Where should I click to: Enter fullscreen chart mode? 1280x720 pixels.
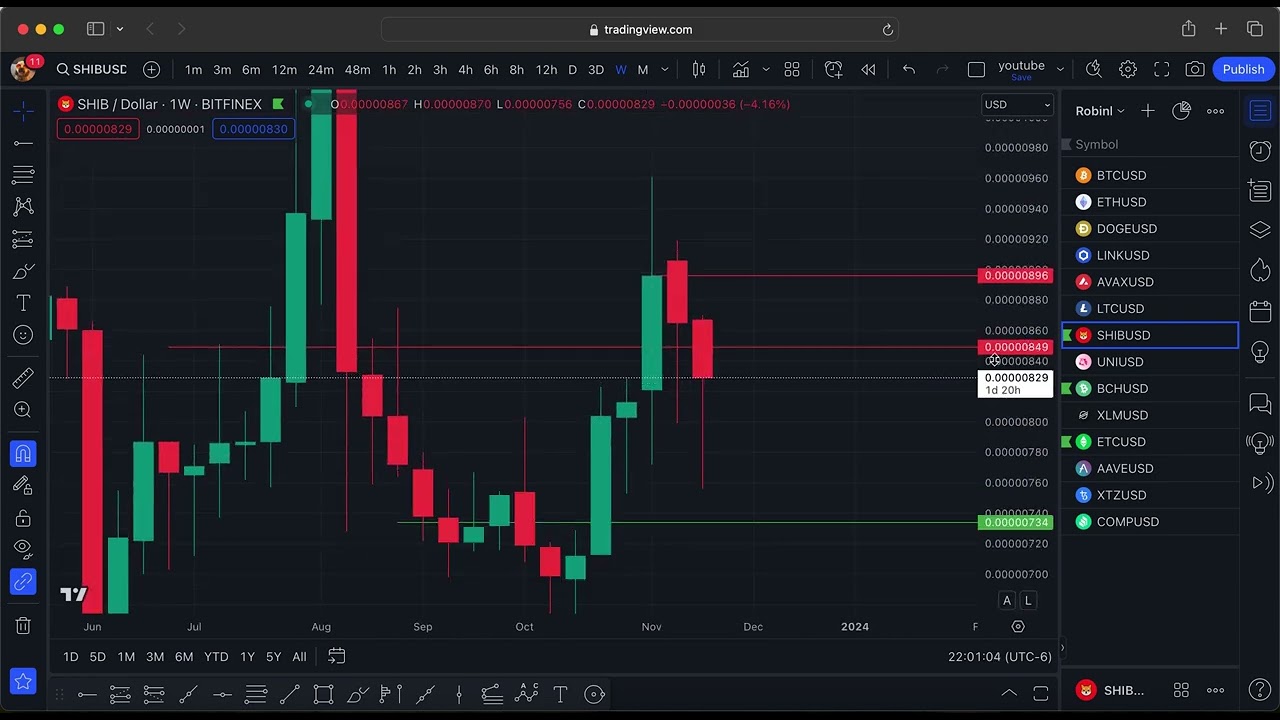(1162, 69)
